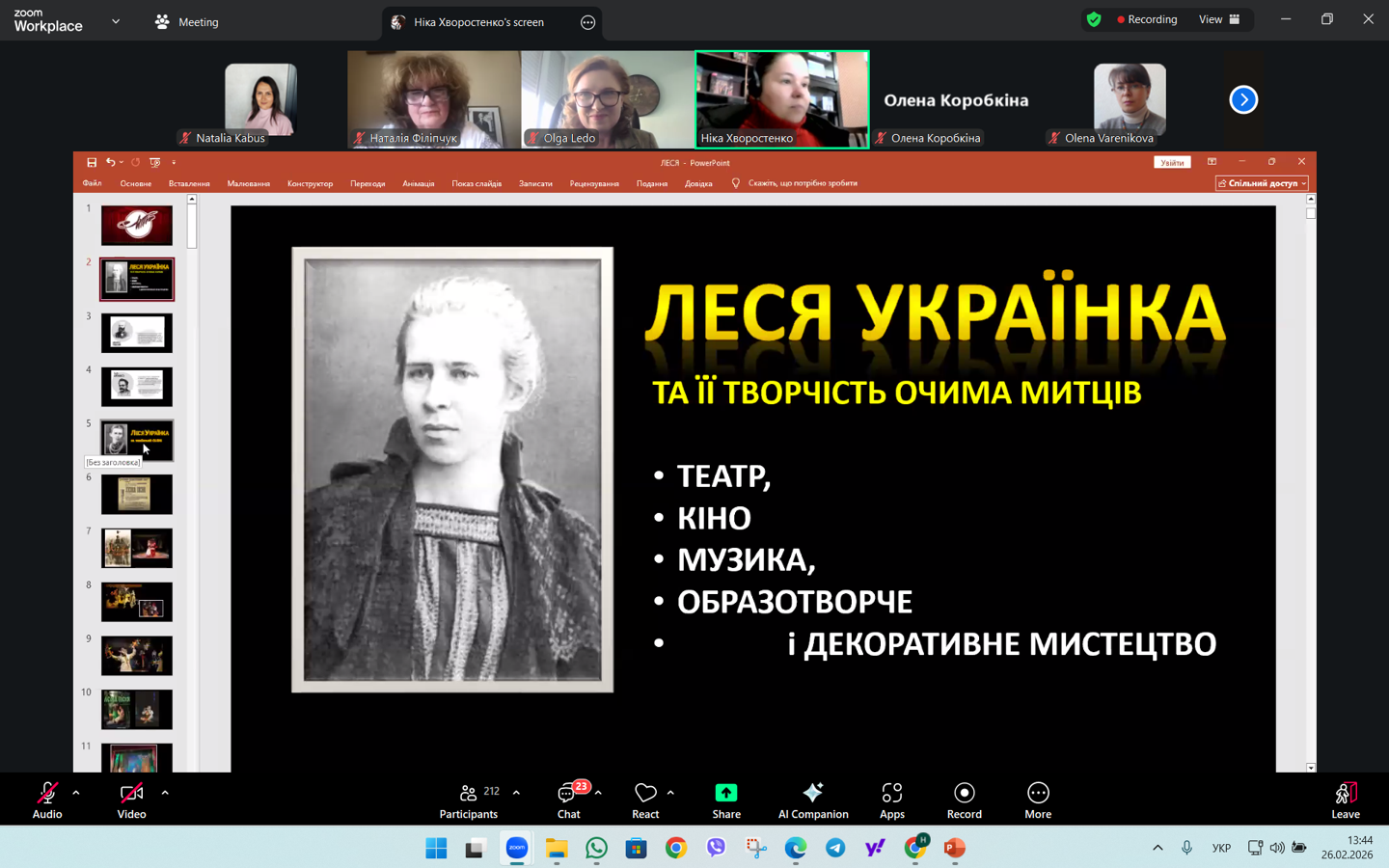The height and width of the screenshot is (868, 1389).
Task: Expand video options arrow next to Video
Action: [165, 793]
